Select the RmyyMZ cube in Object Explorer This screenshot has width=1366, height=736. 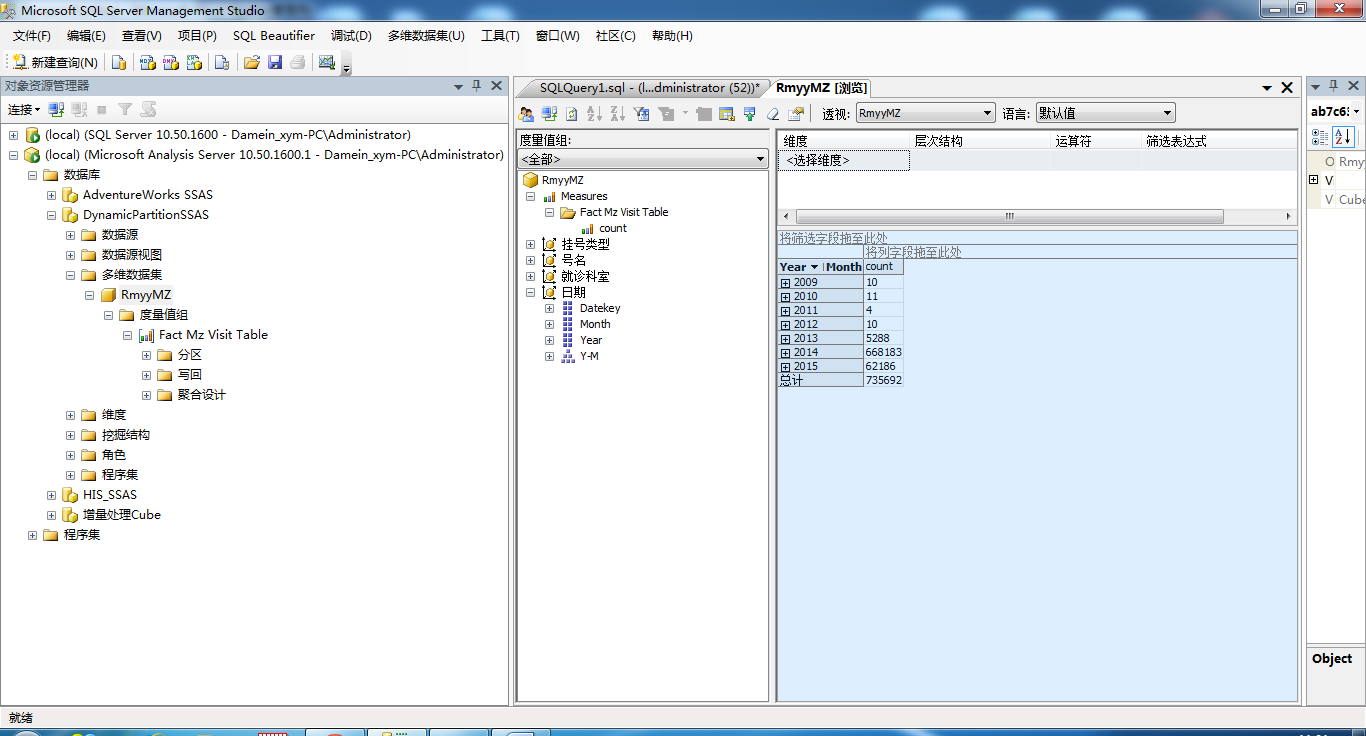(x=146, y=295)
